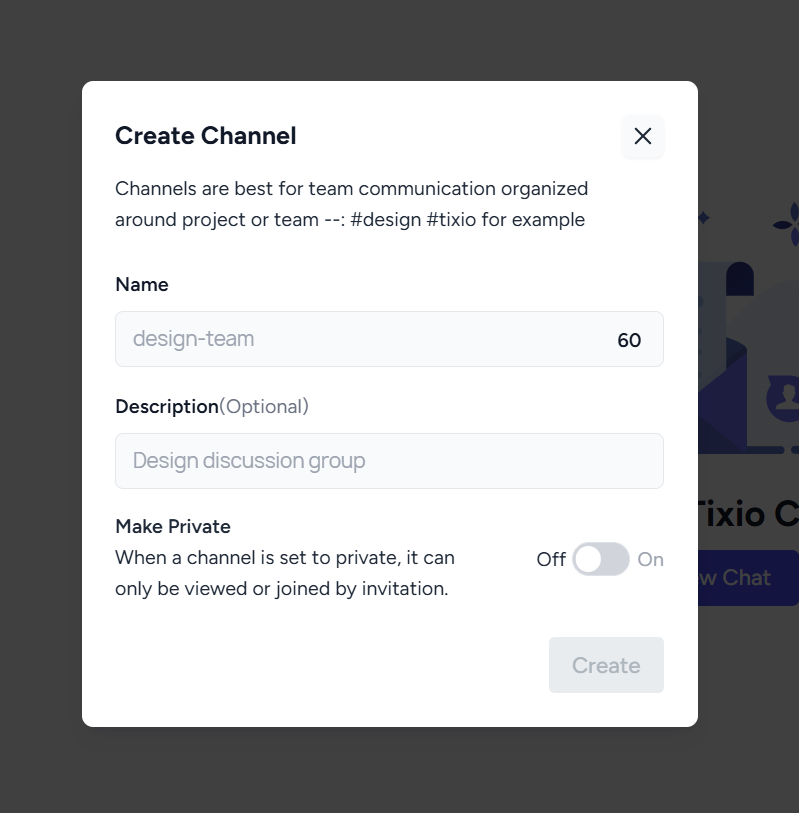Image resolution: width=799 pixels, height=813 pixels.
Task: Click the Off label beside the switch
Action: [551, 560]
